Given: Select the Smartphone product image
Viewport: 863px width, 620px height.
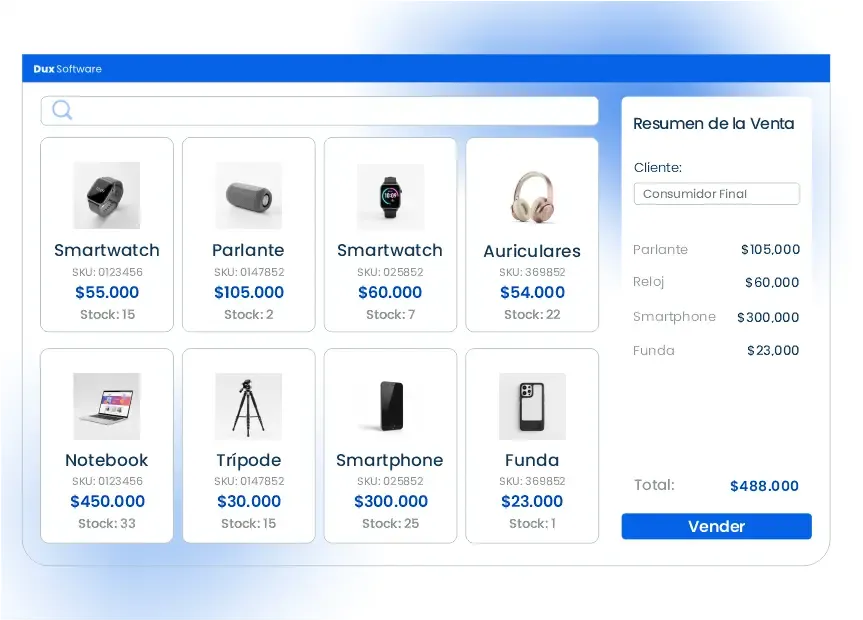Looking at the screenshot, I should pos(390,406).
